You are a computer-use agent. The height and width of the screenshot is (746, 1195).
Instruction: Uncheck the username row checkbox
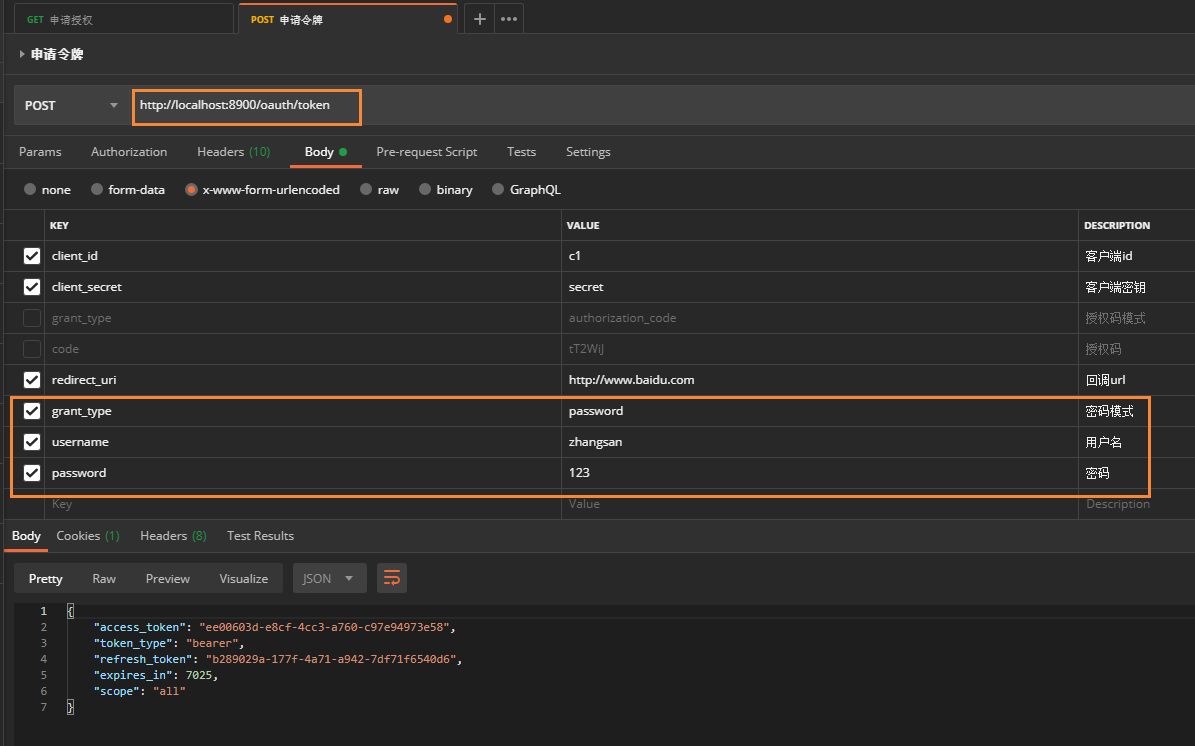32,442
